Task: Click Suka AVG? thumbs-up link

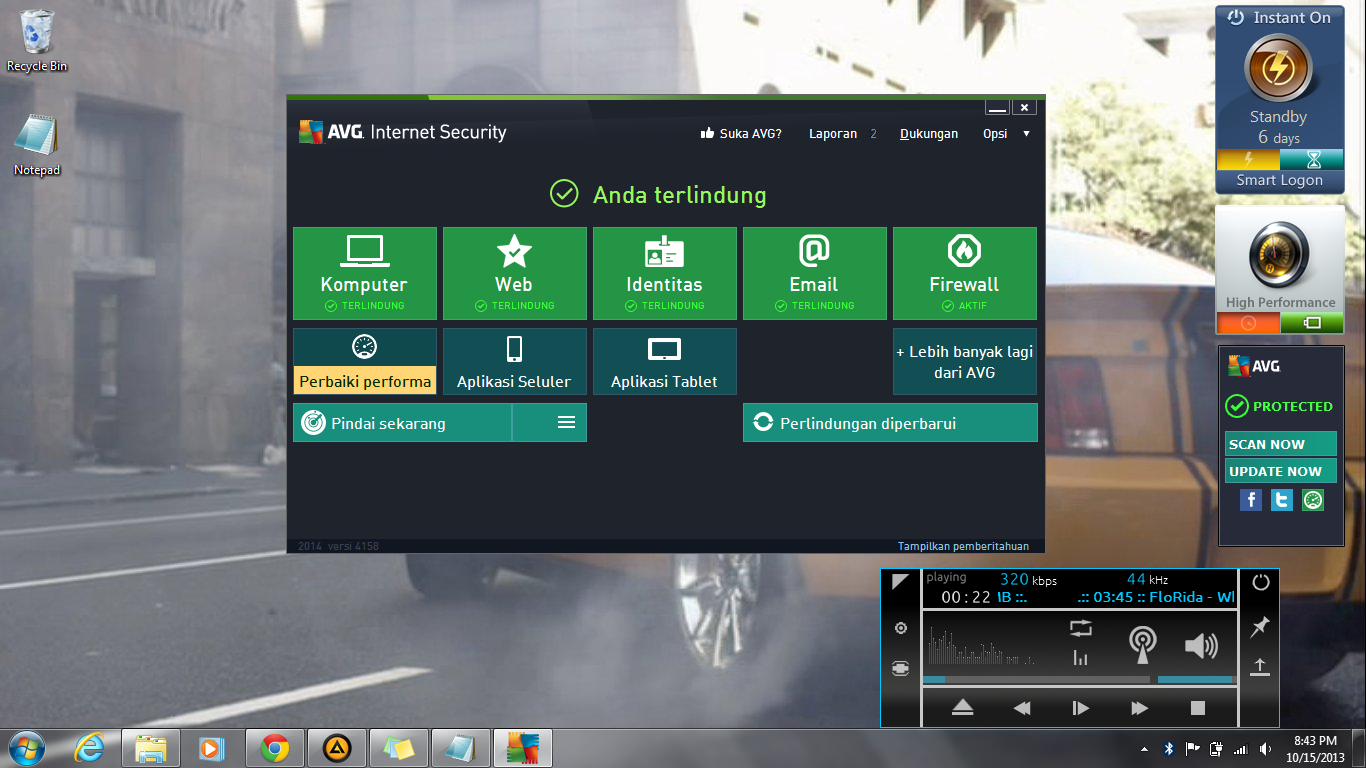Action: tap(741, 133)
